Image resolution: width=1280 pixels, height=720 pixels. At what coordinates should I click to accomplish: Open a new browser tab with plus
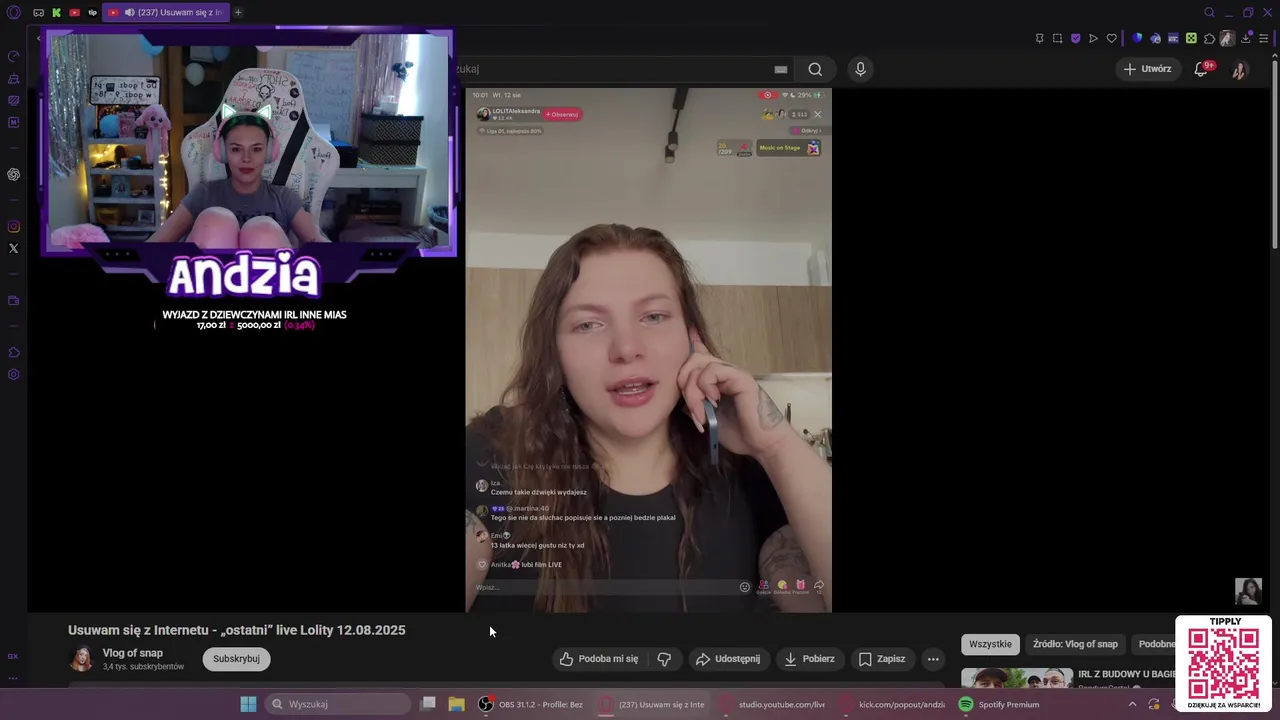point(238,13)
